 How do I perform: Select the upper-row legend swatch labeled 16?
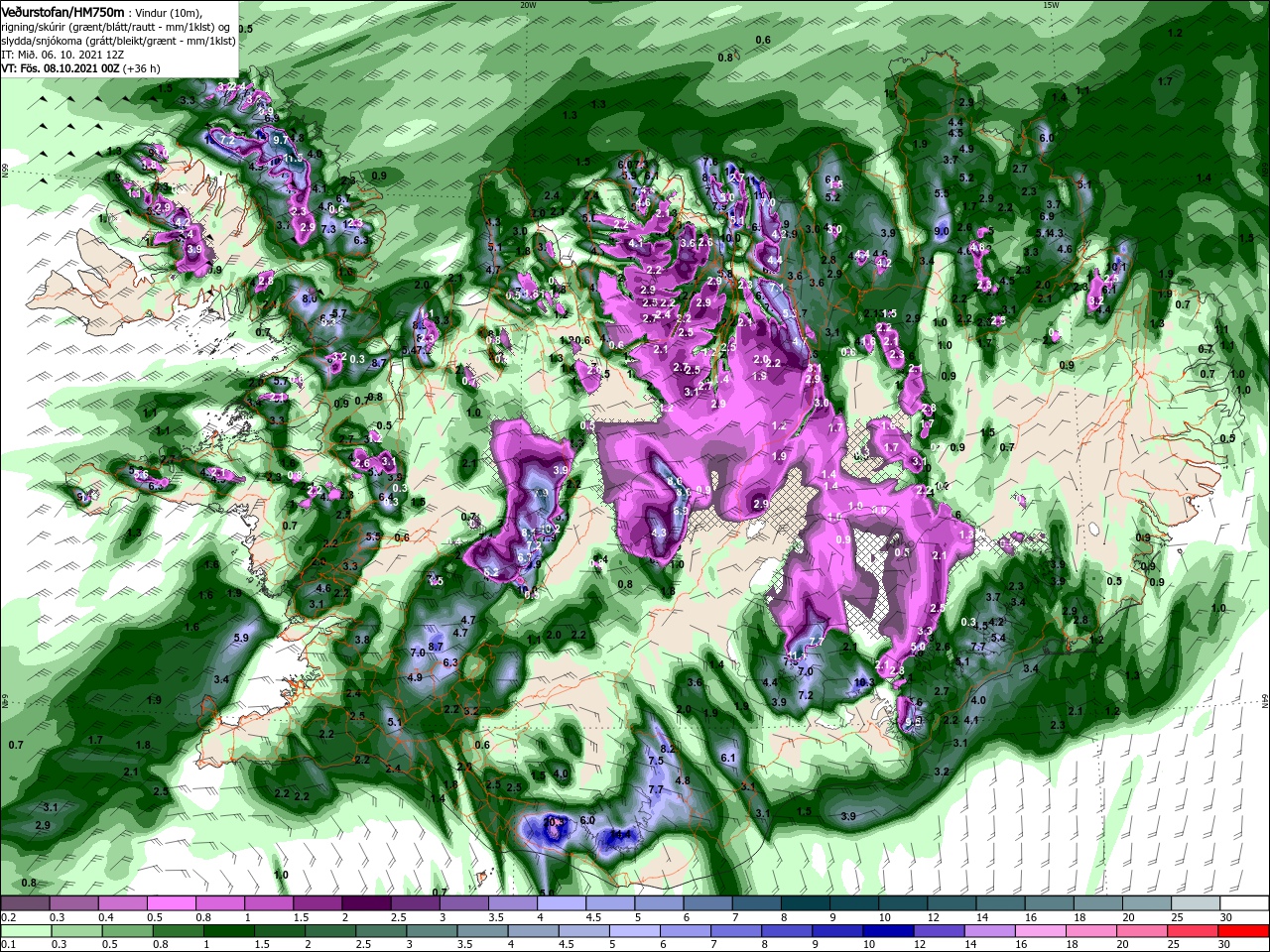point(1049,903)
